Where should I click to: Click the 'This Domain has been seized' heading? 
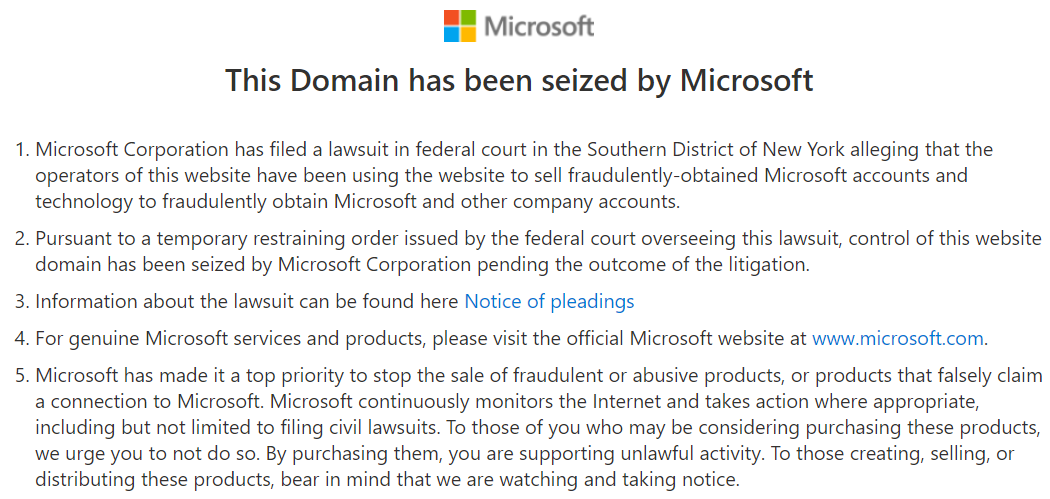(519, 80)
